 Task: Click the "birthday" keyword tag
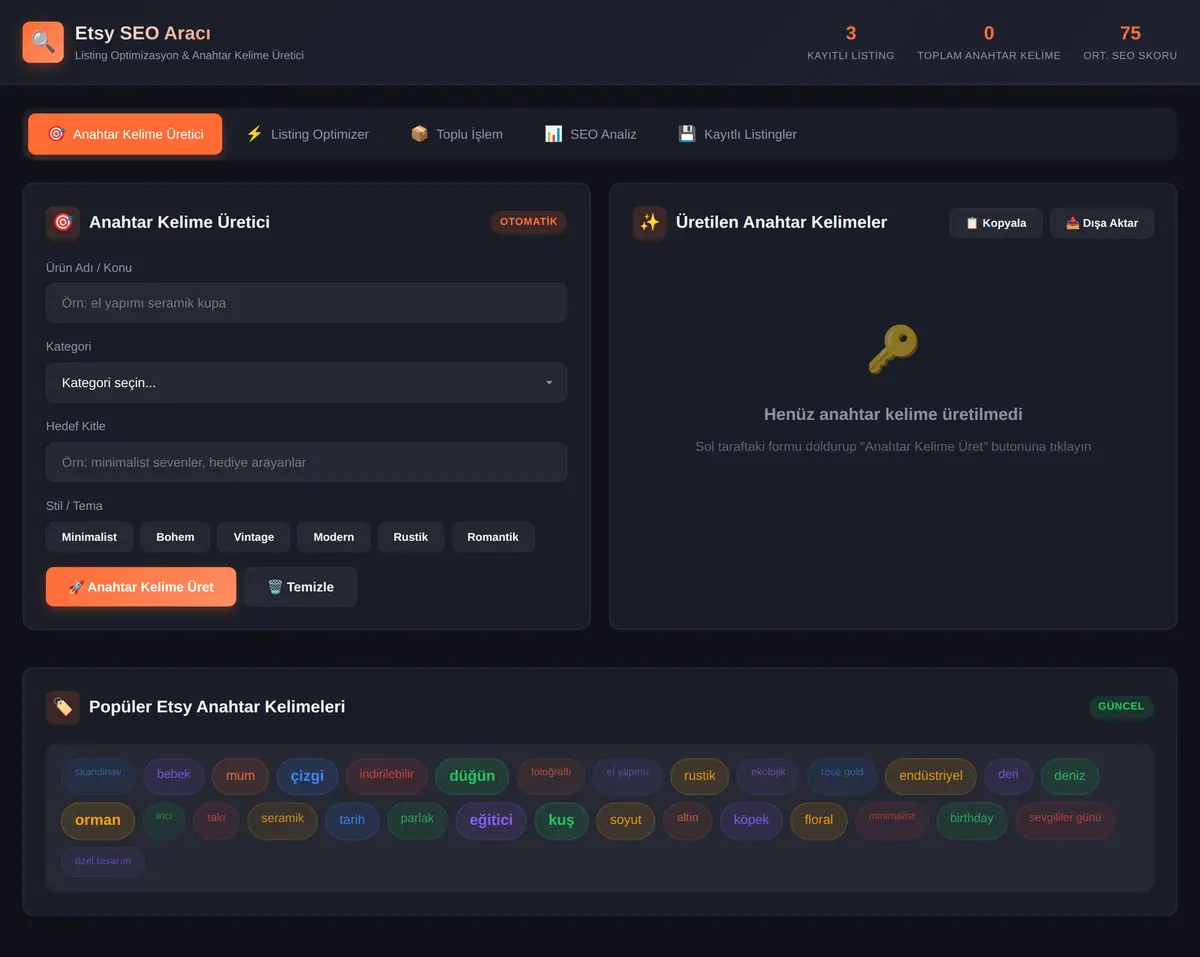[x=972, y=820]
